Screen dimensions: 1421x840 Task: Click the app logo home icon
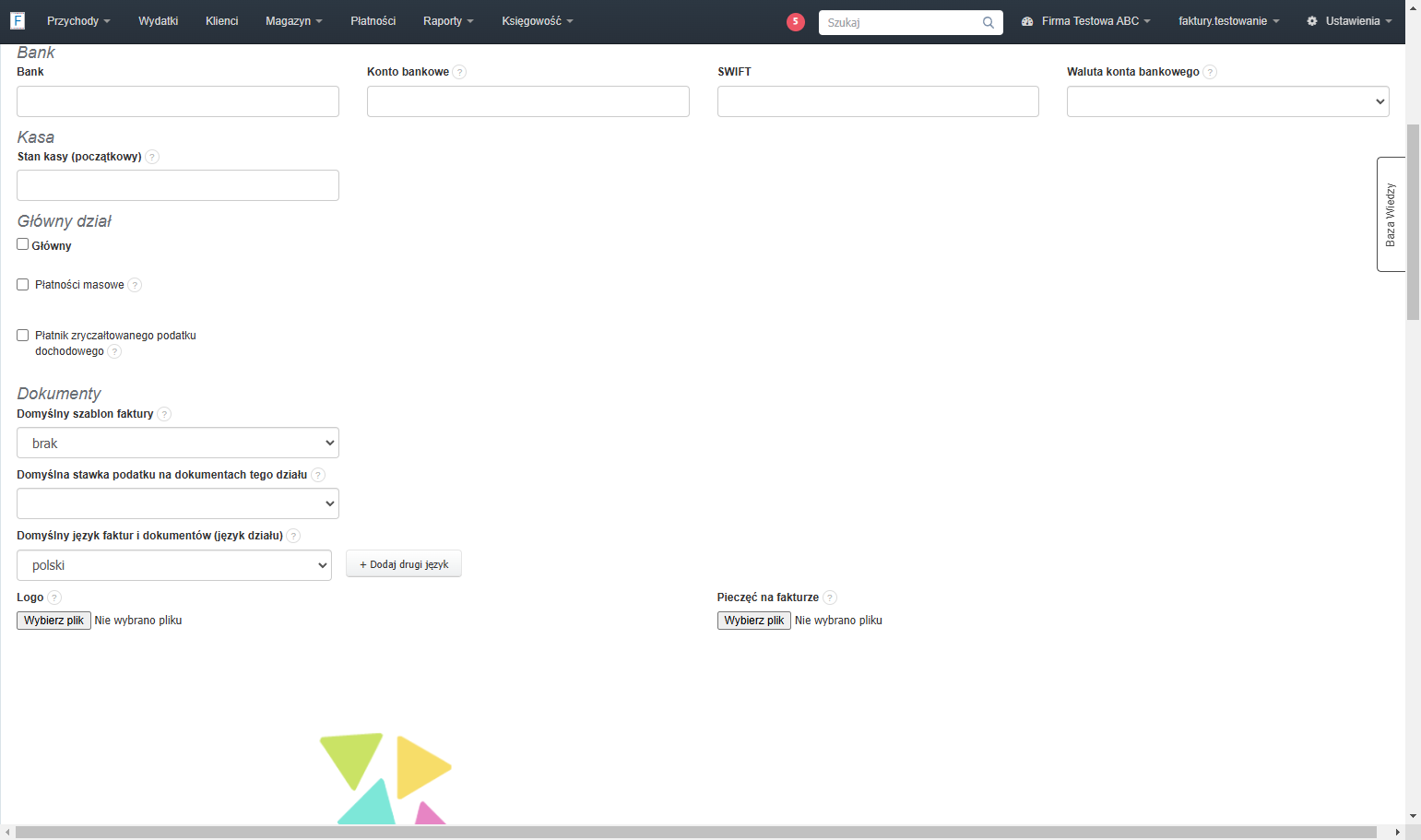(18, 20)
